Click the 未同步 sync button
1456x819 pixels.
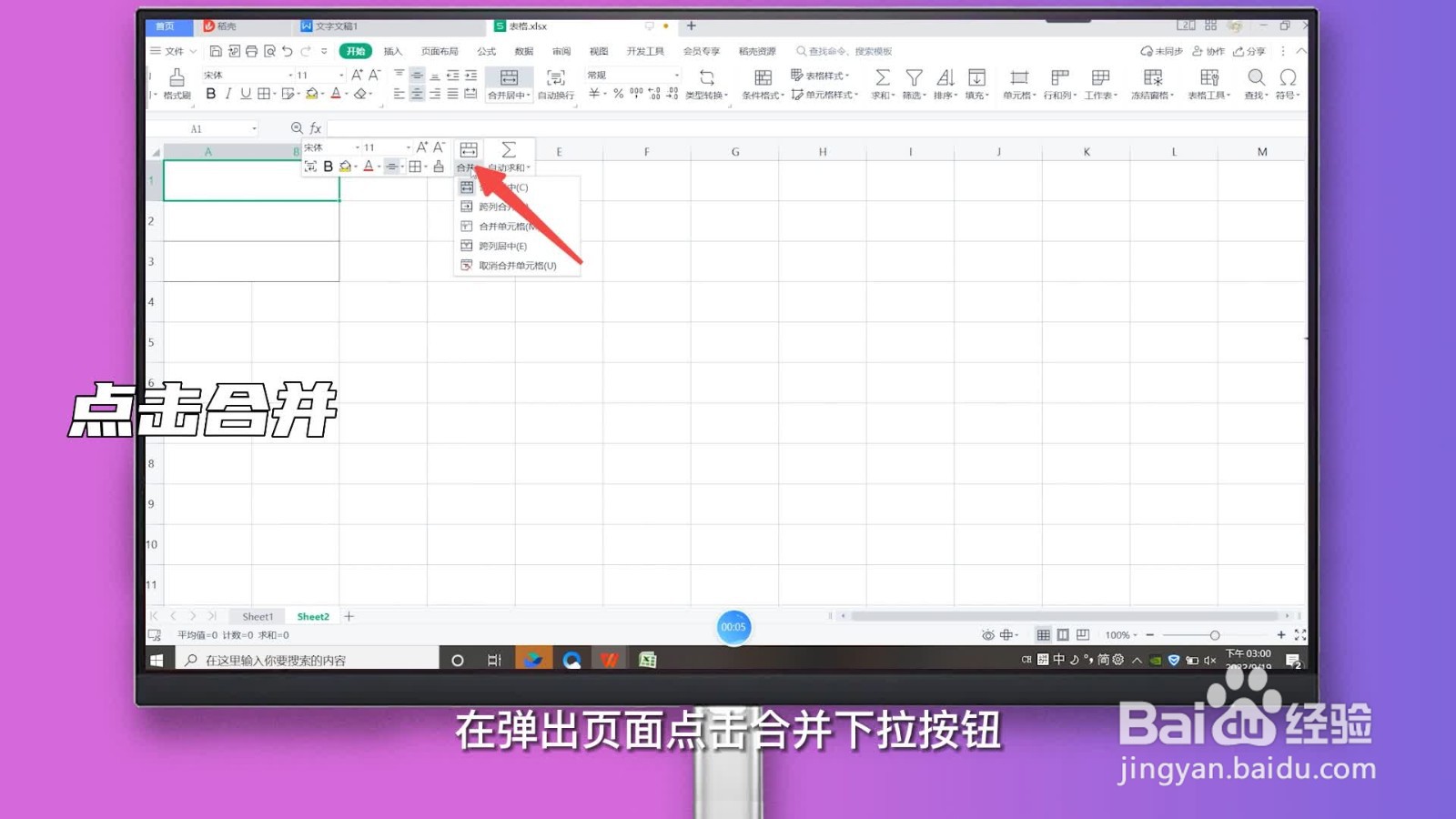click(x=1161, y=51)
